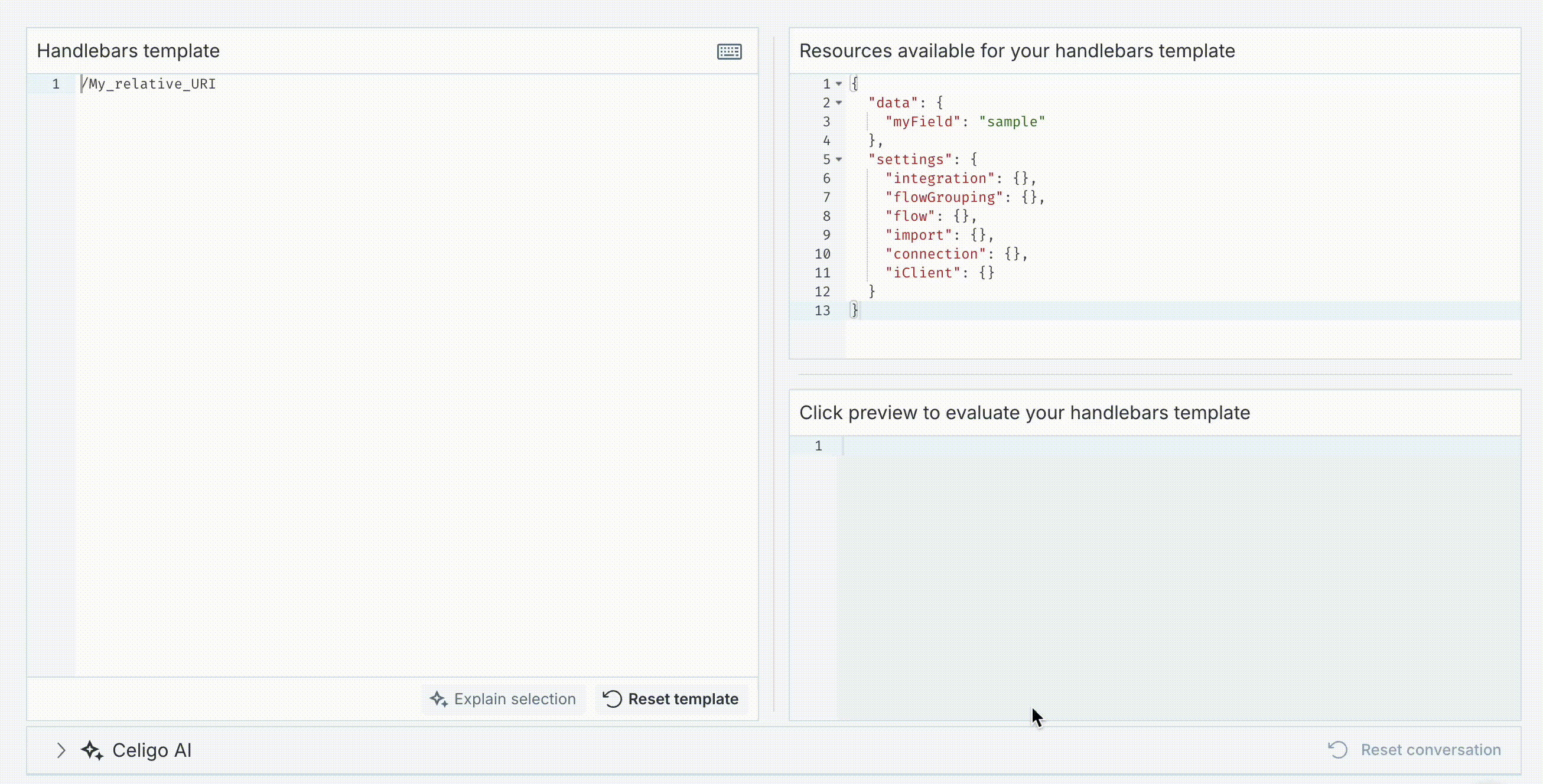Click the "import" key line
Screen dimensions: 1543x784
(x=939, y=234)
